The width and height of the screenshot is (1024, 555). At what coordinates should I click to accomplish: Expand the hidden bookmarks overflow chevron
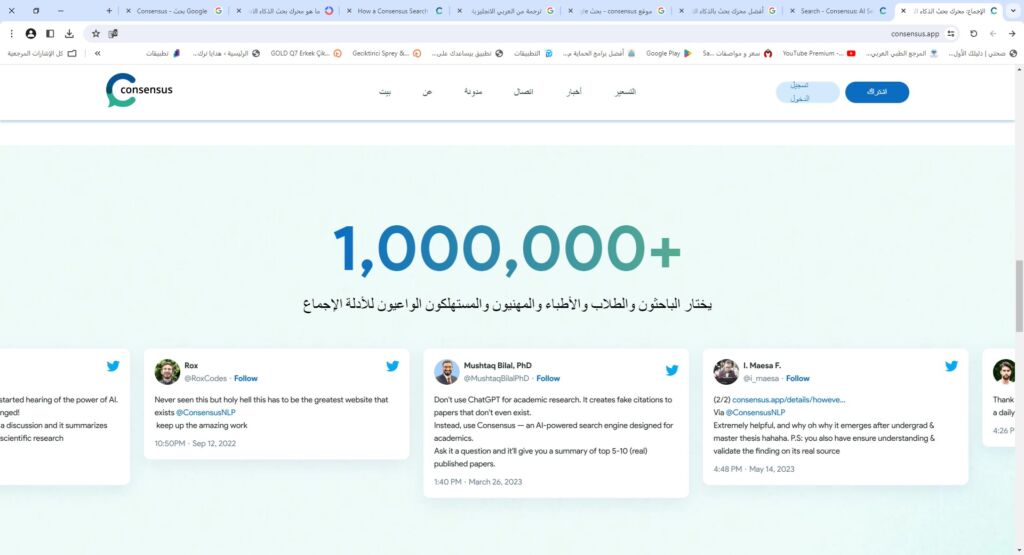[x=97, y=53]
